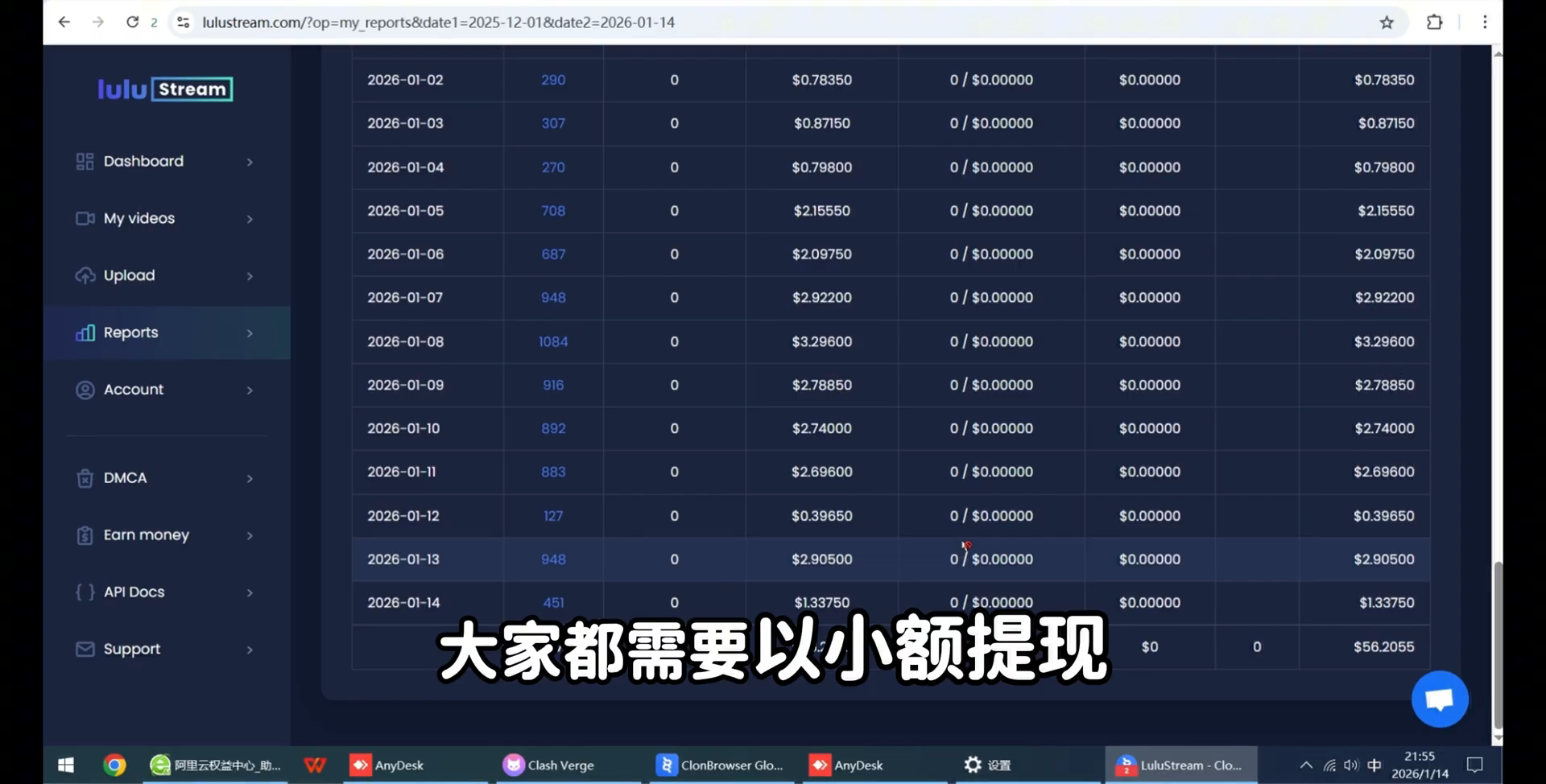Click the Support envelope icon
Screen dimensions: 1546x784
[85, 649]
